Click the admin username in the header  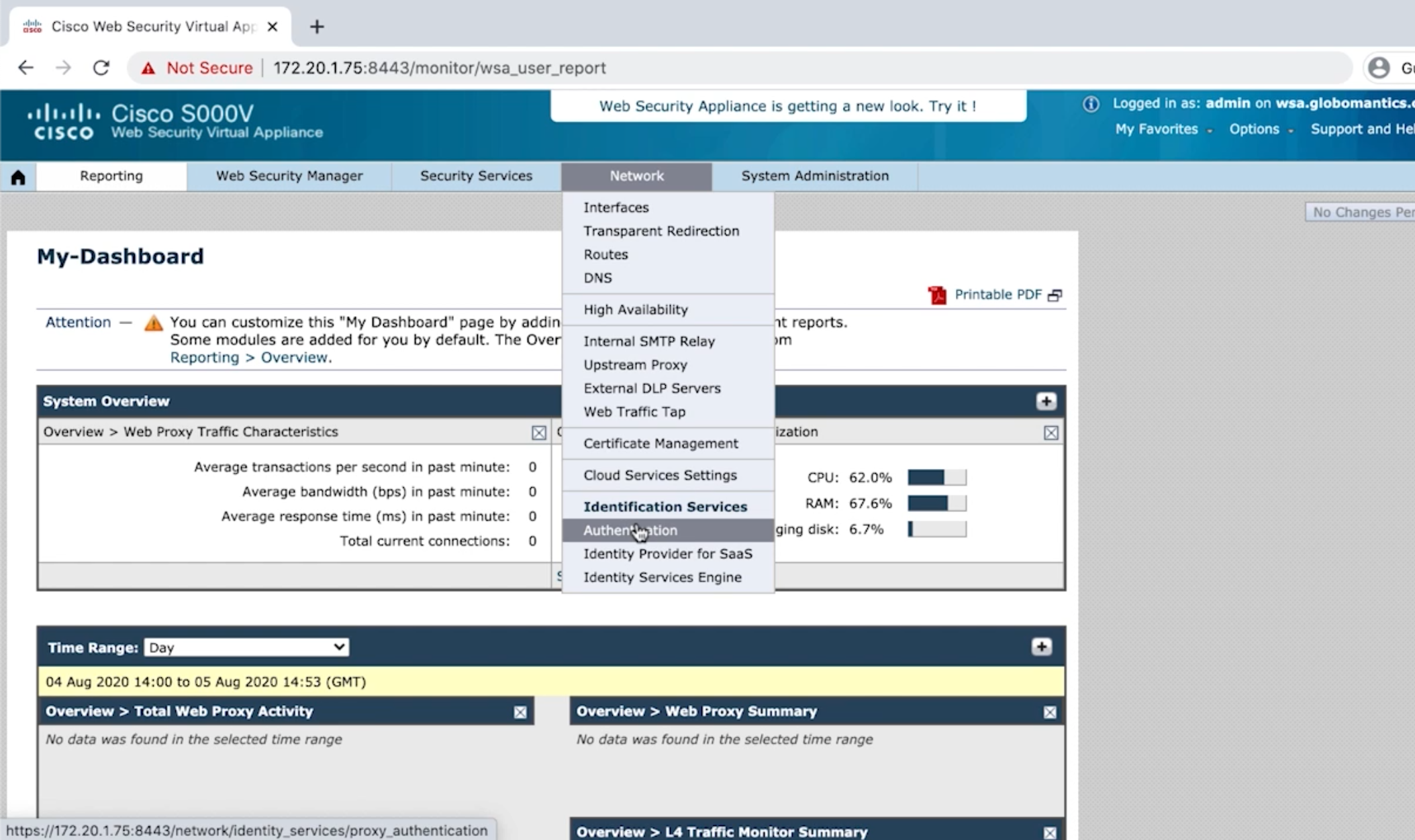[1228, 103]
